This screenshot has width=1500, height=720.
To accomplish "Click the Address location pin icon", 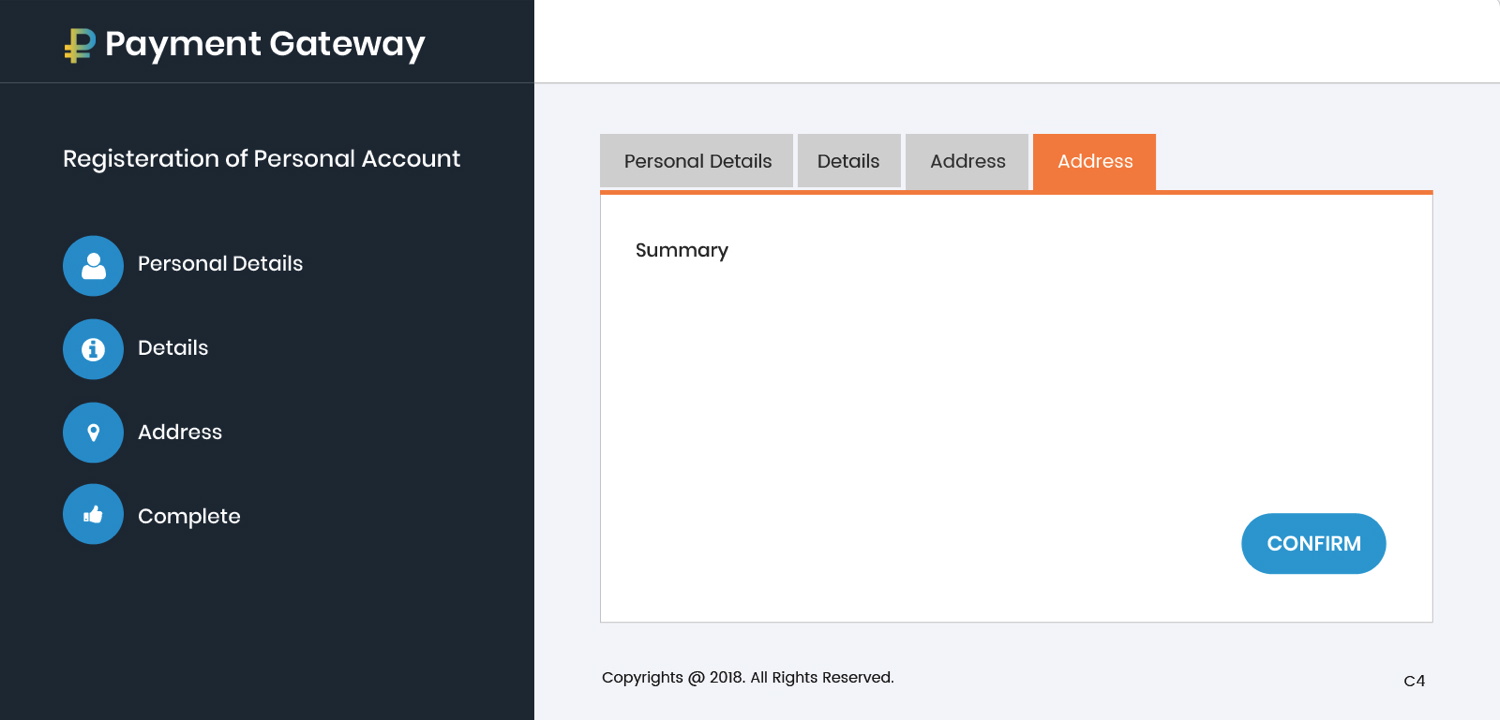I will tap(93, 433).
